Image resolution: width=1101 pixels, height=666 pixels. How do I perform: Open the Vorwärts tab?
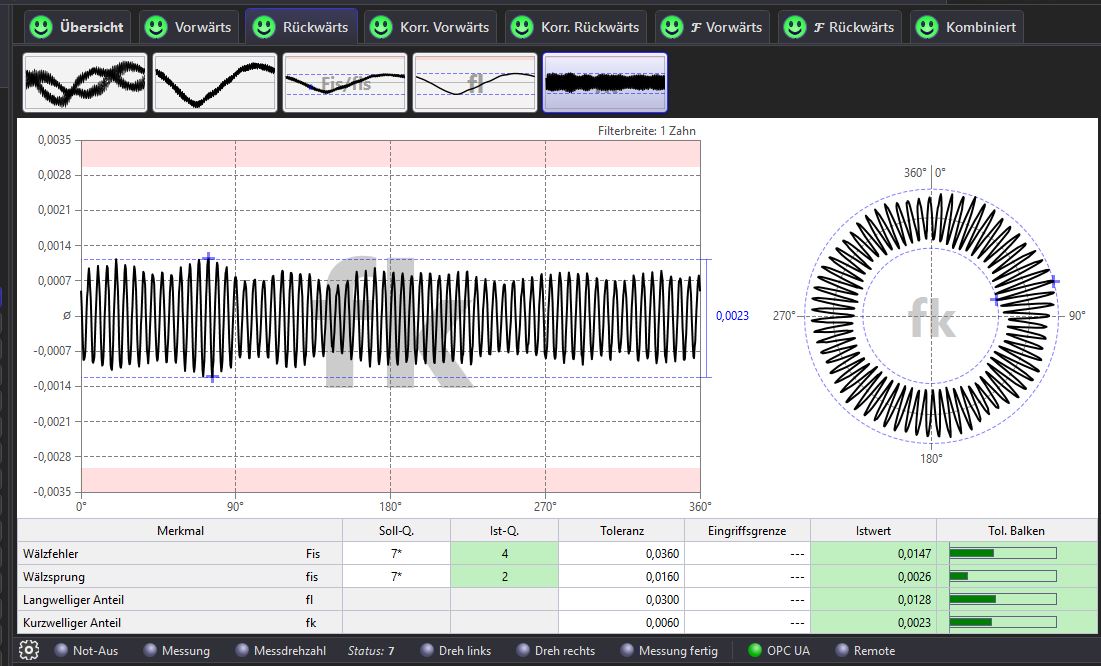188,27
